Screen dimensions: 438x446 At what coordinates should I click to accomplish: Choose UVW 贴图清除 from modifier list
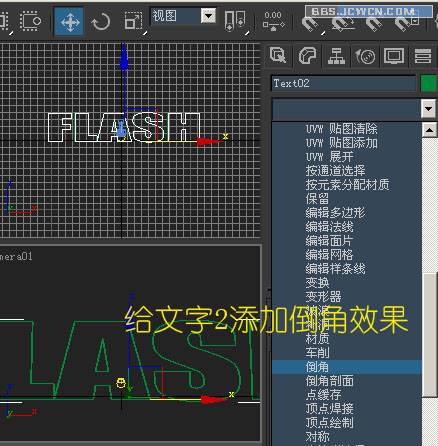point(342,129)
